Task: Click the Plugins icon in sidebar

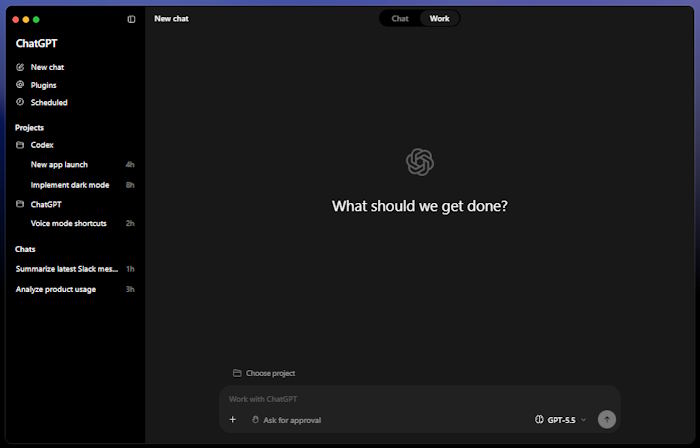Action: point(20,84)
